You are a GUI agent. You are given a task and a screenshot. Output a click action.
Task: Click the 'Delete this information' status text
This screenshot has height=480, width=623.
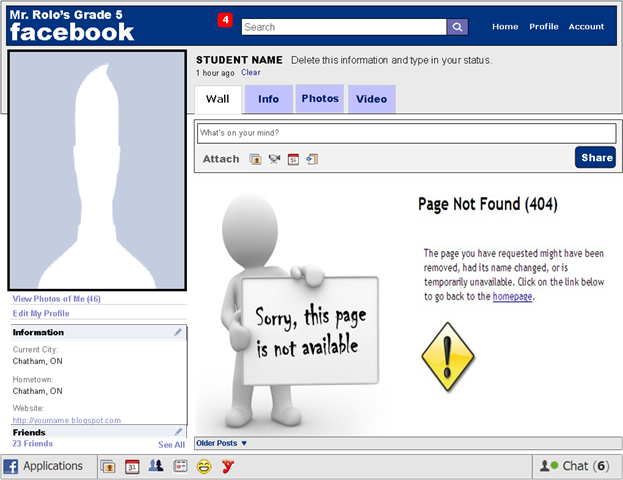[391, 60]
